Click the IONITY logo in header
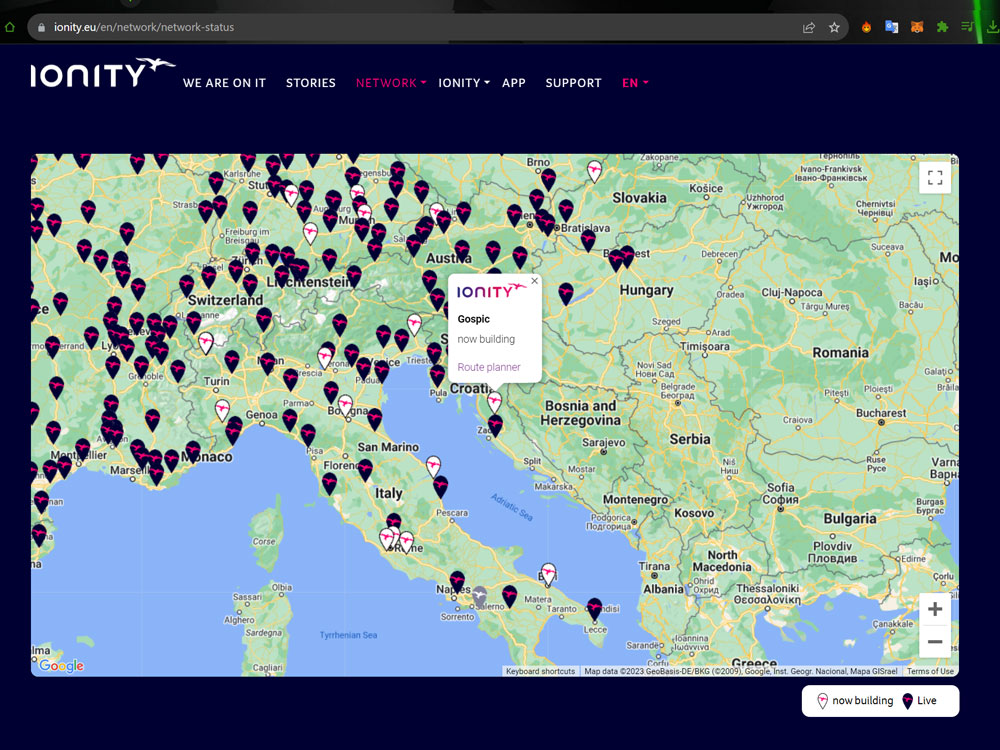This screenshot has width=1000, height=750. (x=102, y=74)
